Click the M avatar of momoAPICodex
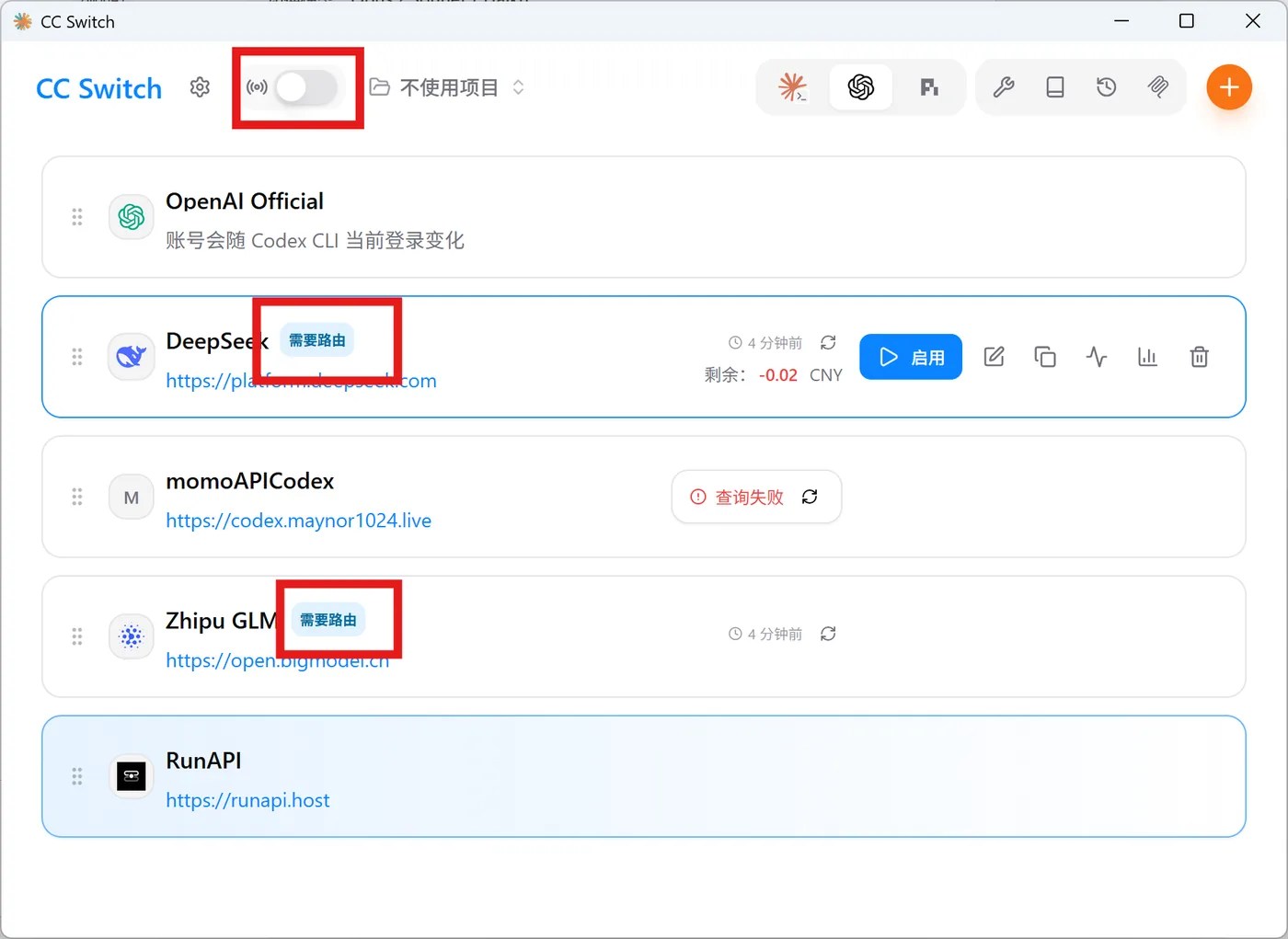This screenshot has height=939, width=1288. [x=132, y=497]
